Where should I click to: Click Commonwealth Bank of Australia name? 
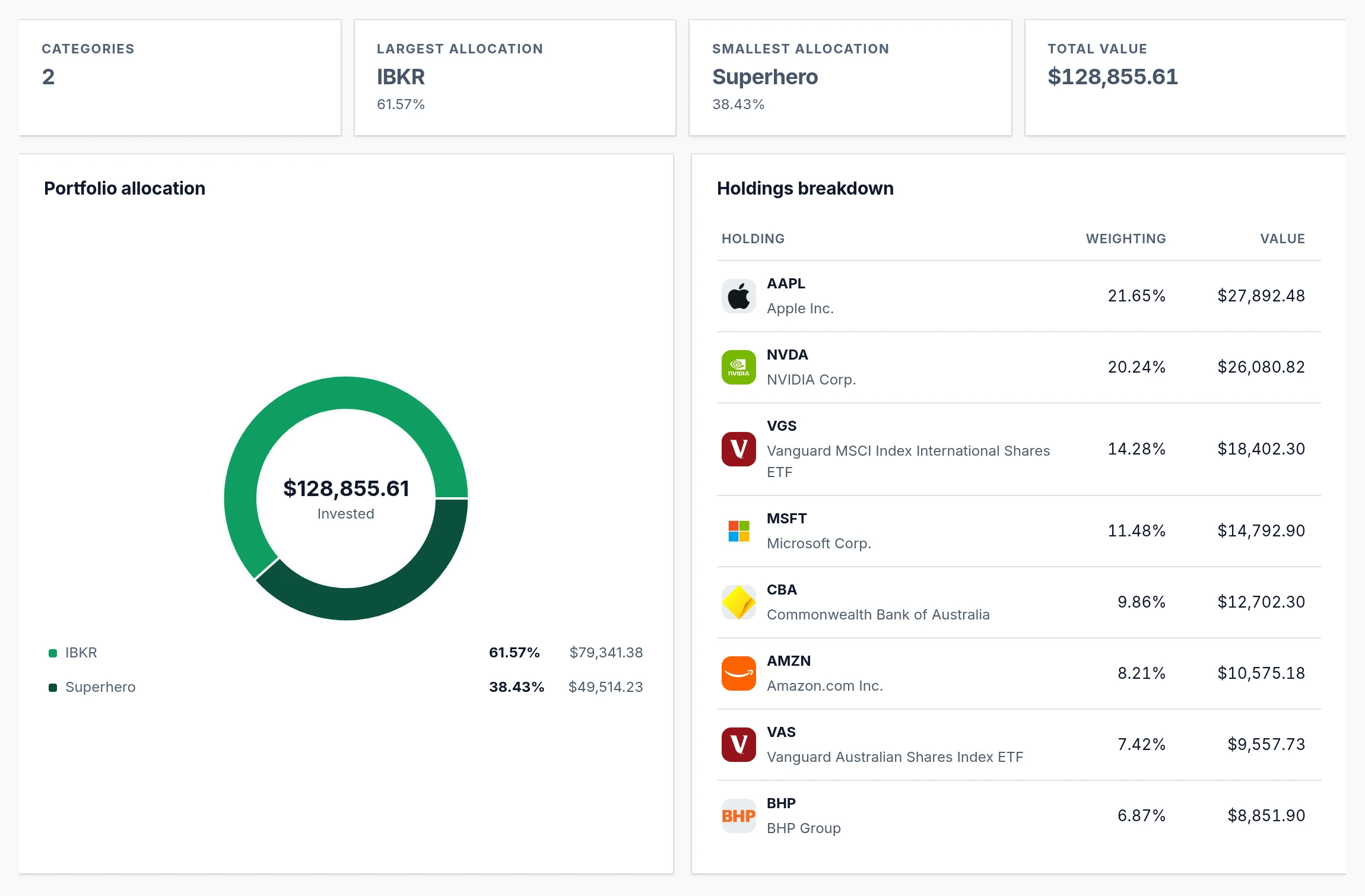click(x=878, y=615)
